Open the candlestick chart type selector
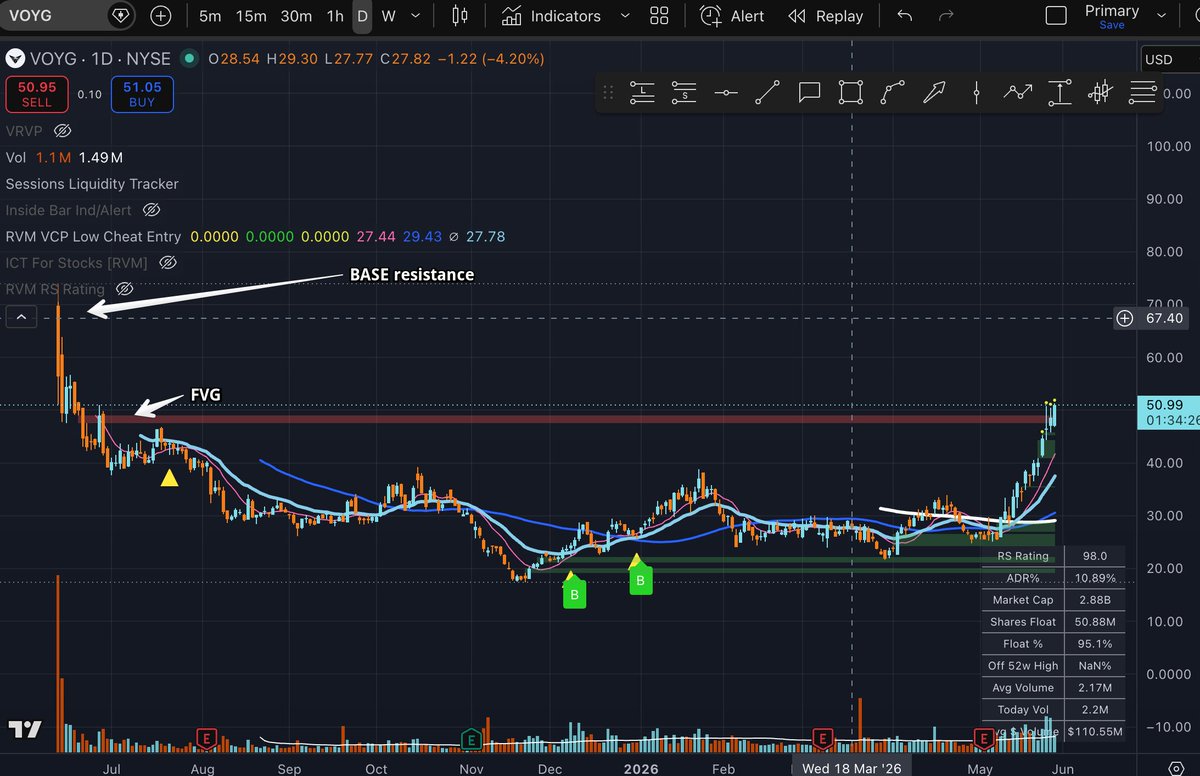Screen dimensions: 1200x776 pyautogui.click(x=459, y=16)
